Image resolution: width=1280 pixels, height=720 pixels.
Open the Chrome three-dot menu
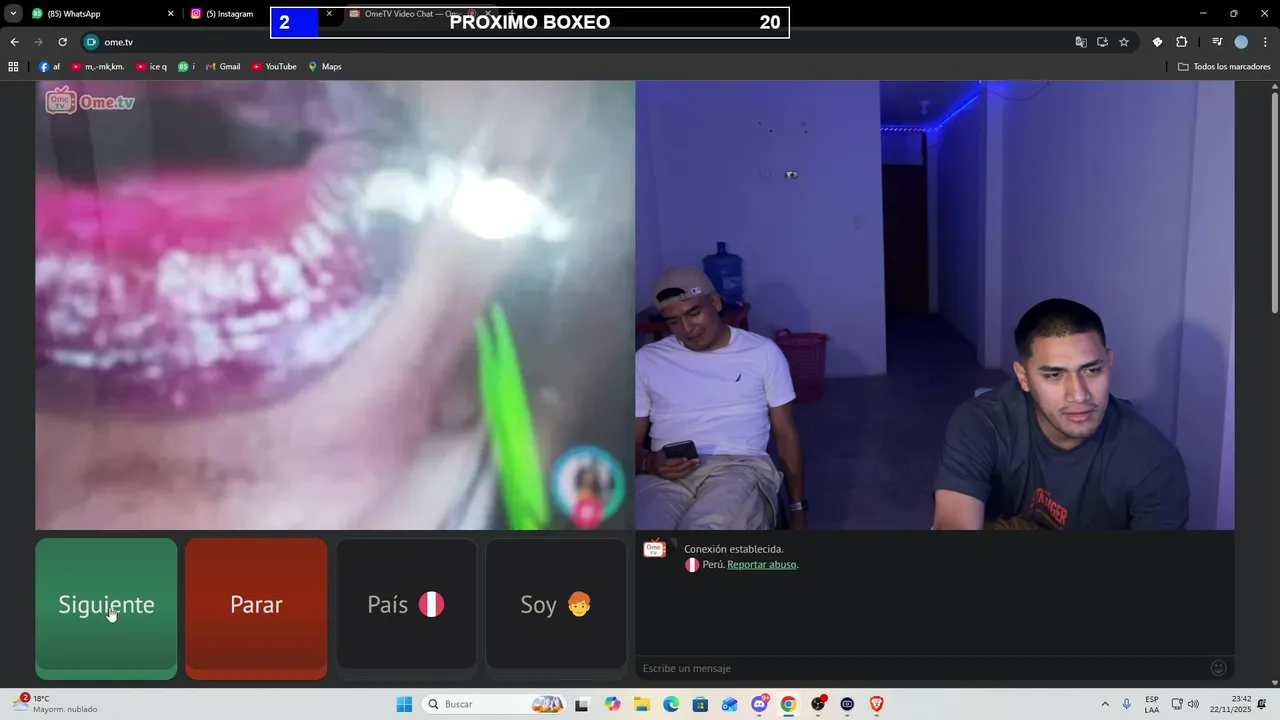[x=1265, y=42]
